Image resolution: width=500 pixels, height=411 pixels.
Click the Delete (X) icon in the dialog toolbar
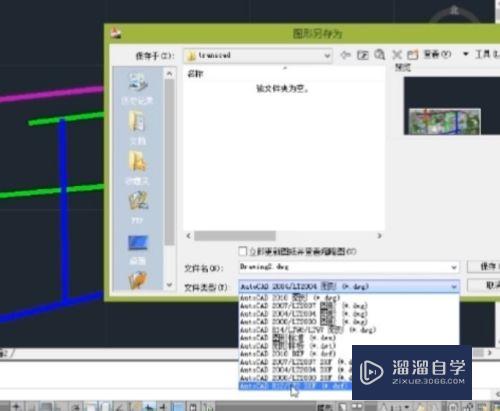pos(397,54)
